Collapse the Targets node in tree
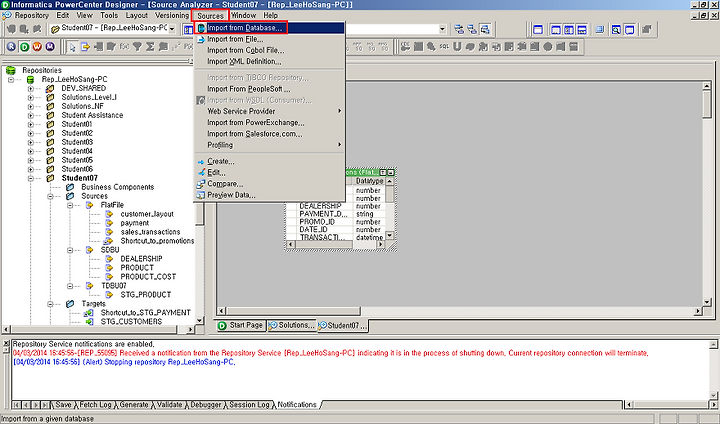The height and width of the screenshot is (424, 720). (x=50, y=304)
